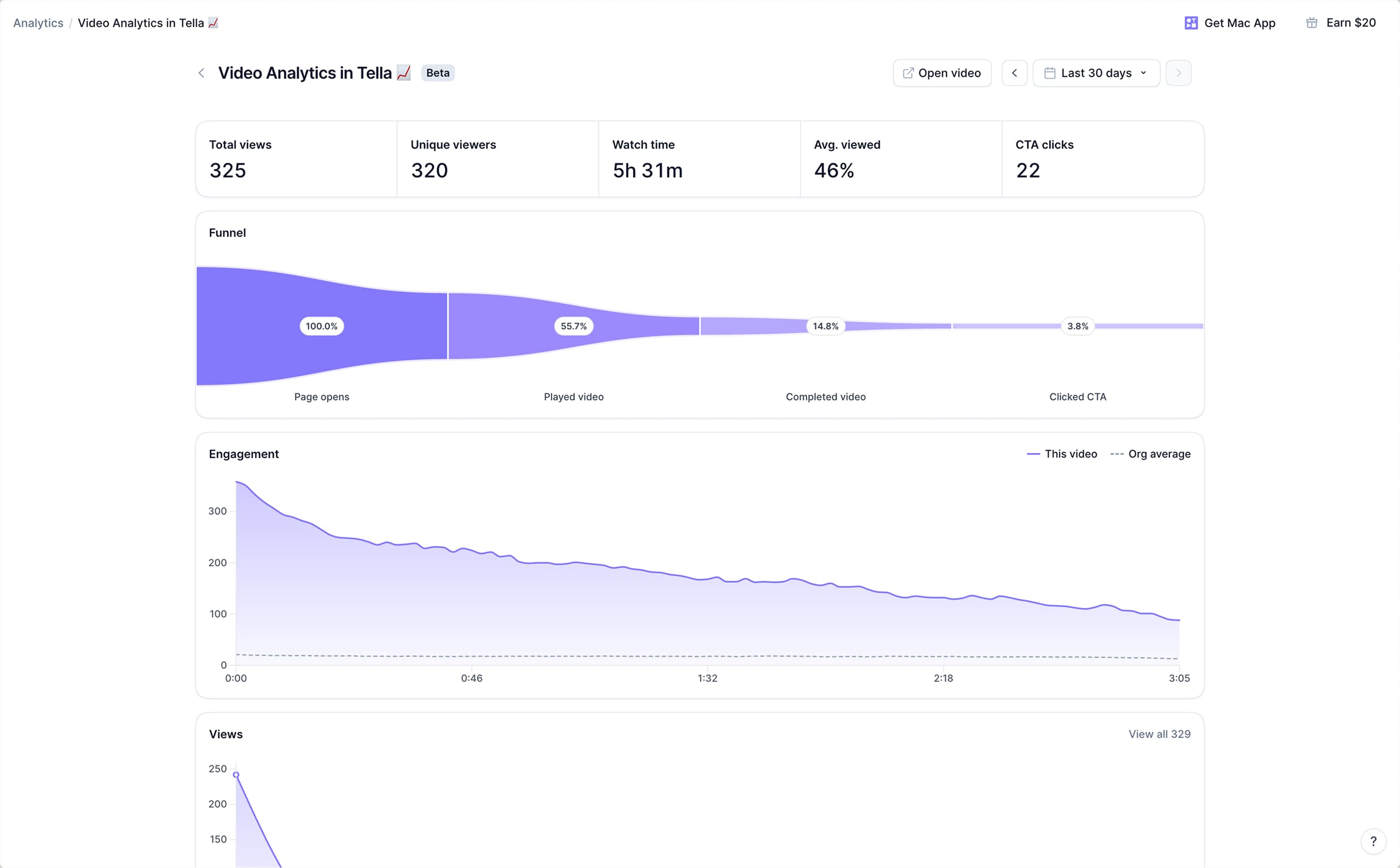The width and height of the screenshot is (1400, 868).
Task: Select the Total views stat card
Action: coord(296,159)
